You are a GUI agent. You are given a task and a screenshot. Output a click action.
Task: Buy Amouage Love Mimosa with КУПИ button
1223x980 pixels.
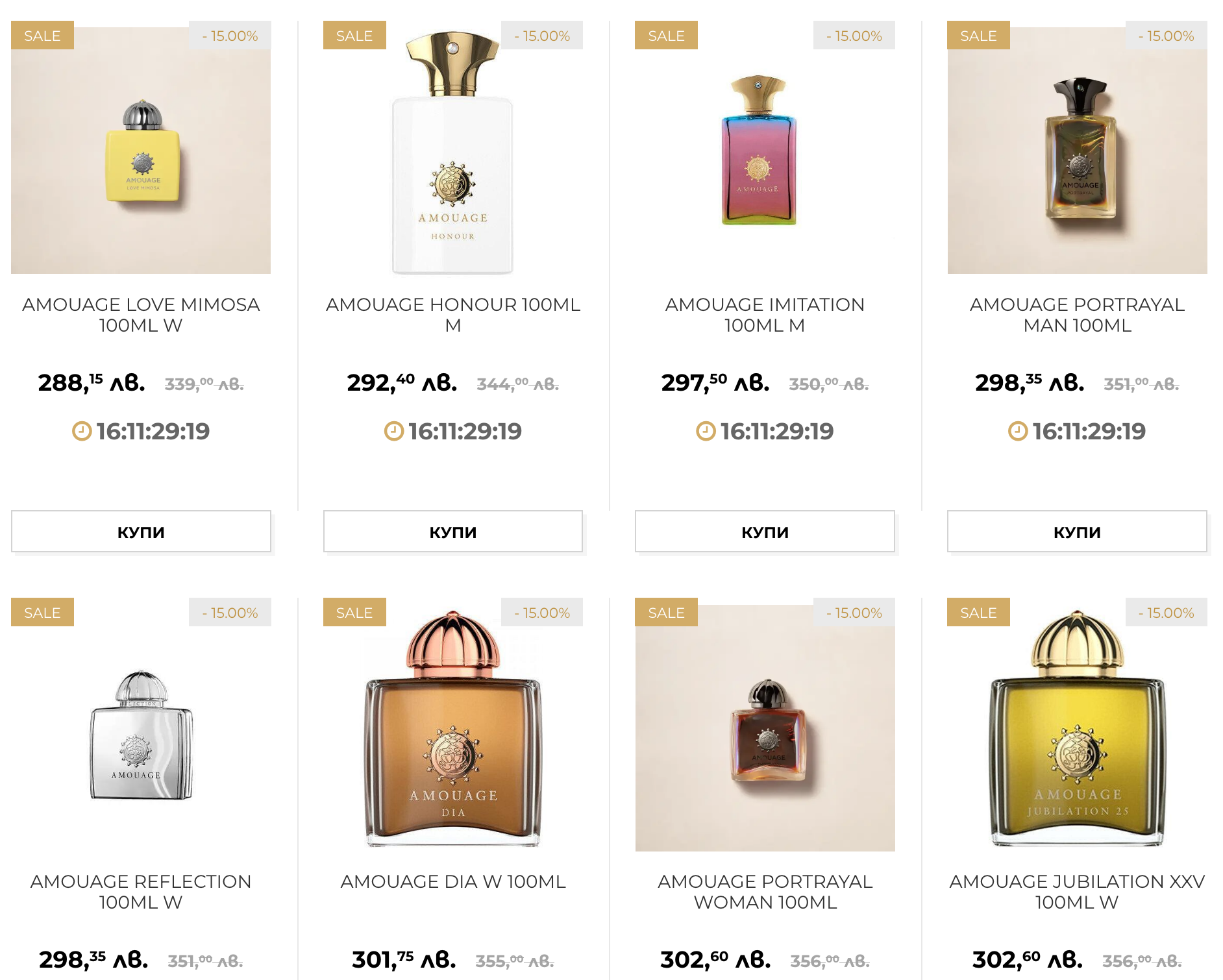141,532
